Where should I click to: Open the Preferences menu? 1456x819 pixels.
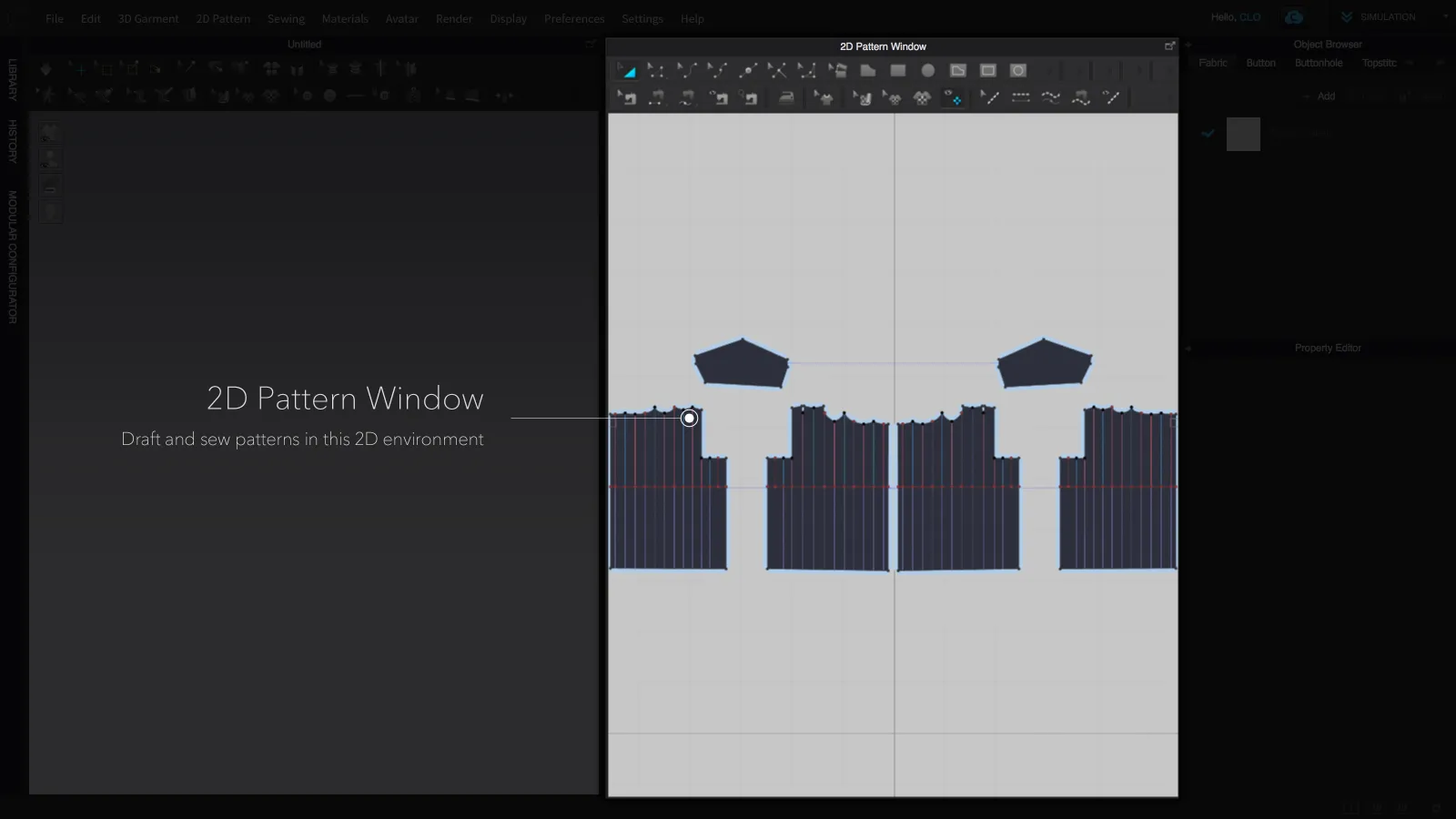pos(574,18)
